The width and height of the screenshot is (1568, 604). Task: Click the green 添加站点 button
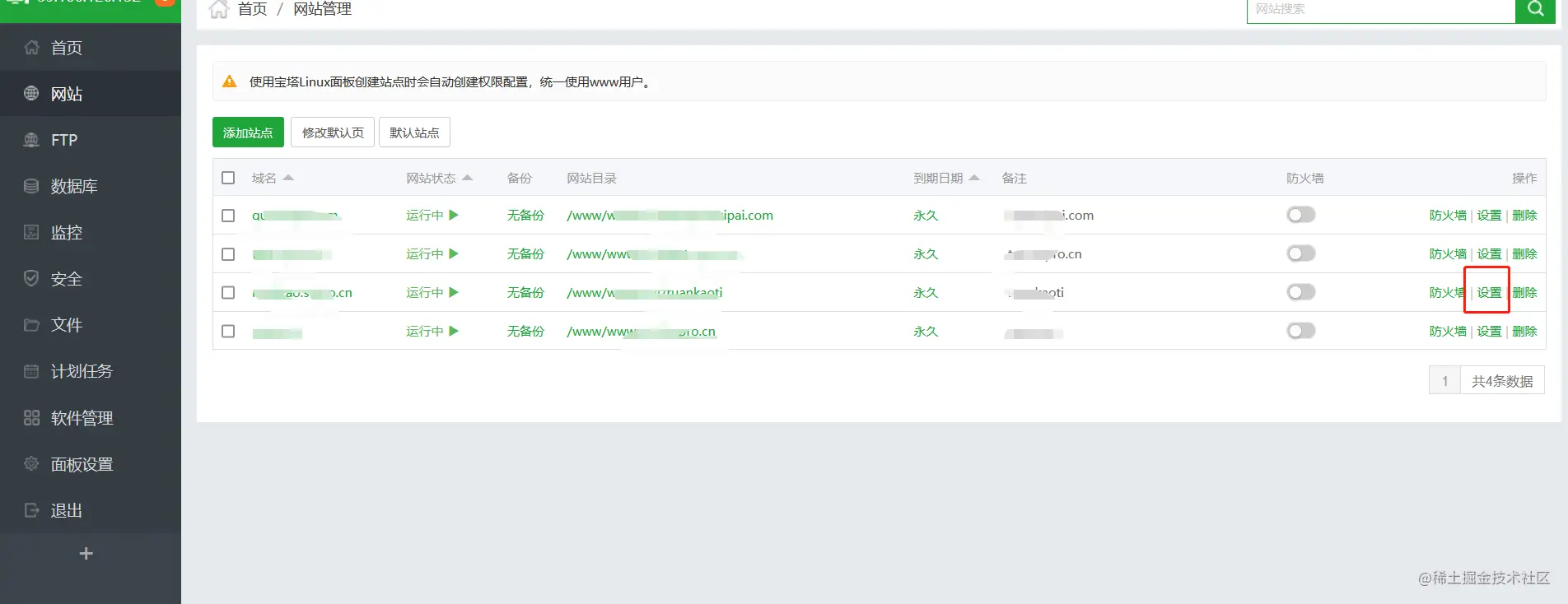(x=248, y=132)
